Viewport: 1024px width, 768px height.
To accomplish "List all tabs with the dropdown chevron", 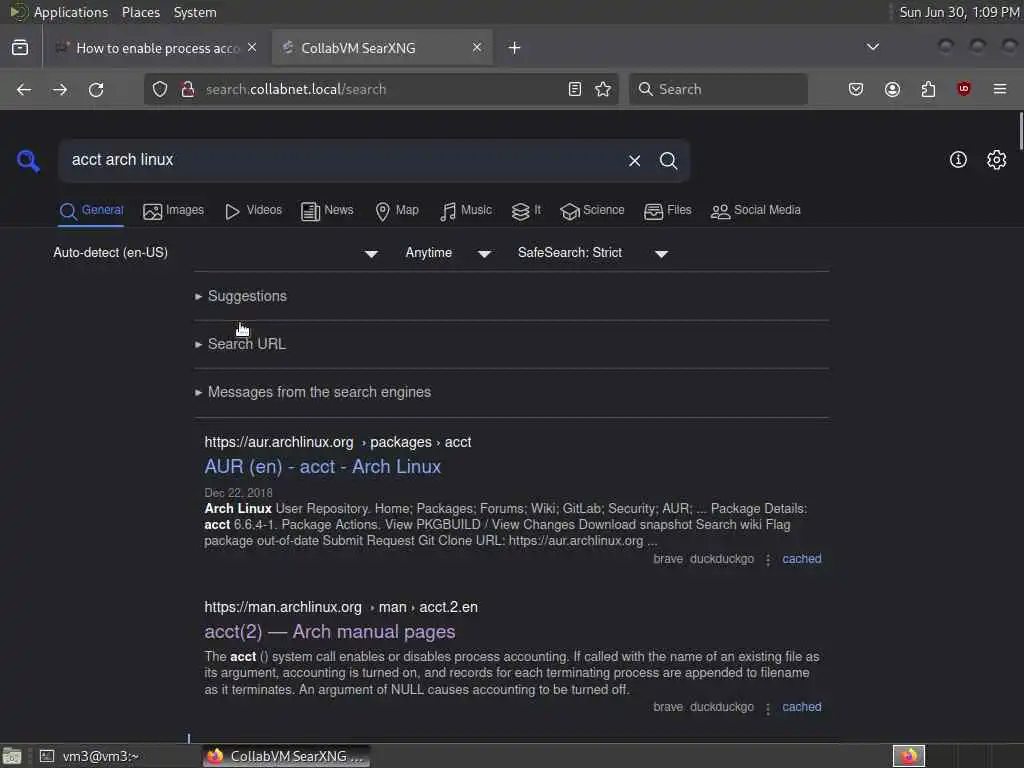I will [x=872, y=47].
